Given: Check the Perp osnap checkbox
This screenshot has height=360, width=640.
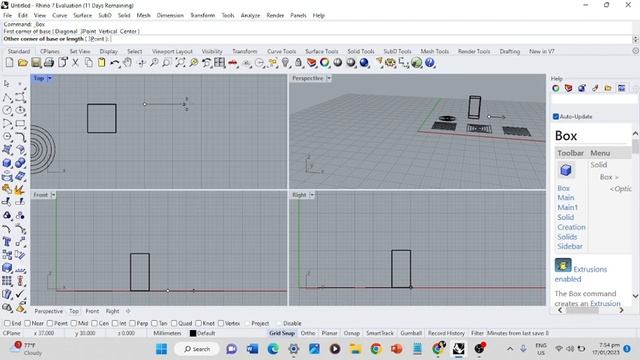Looking at the screenshot, I should coord(132,323).
